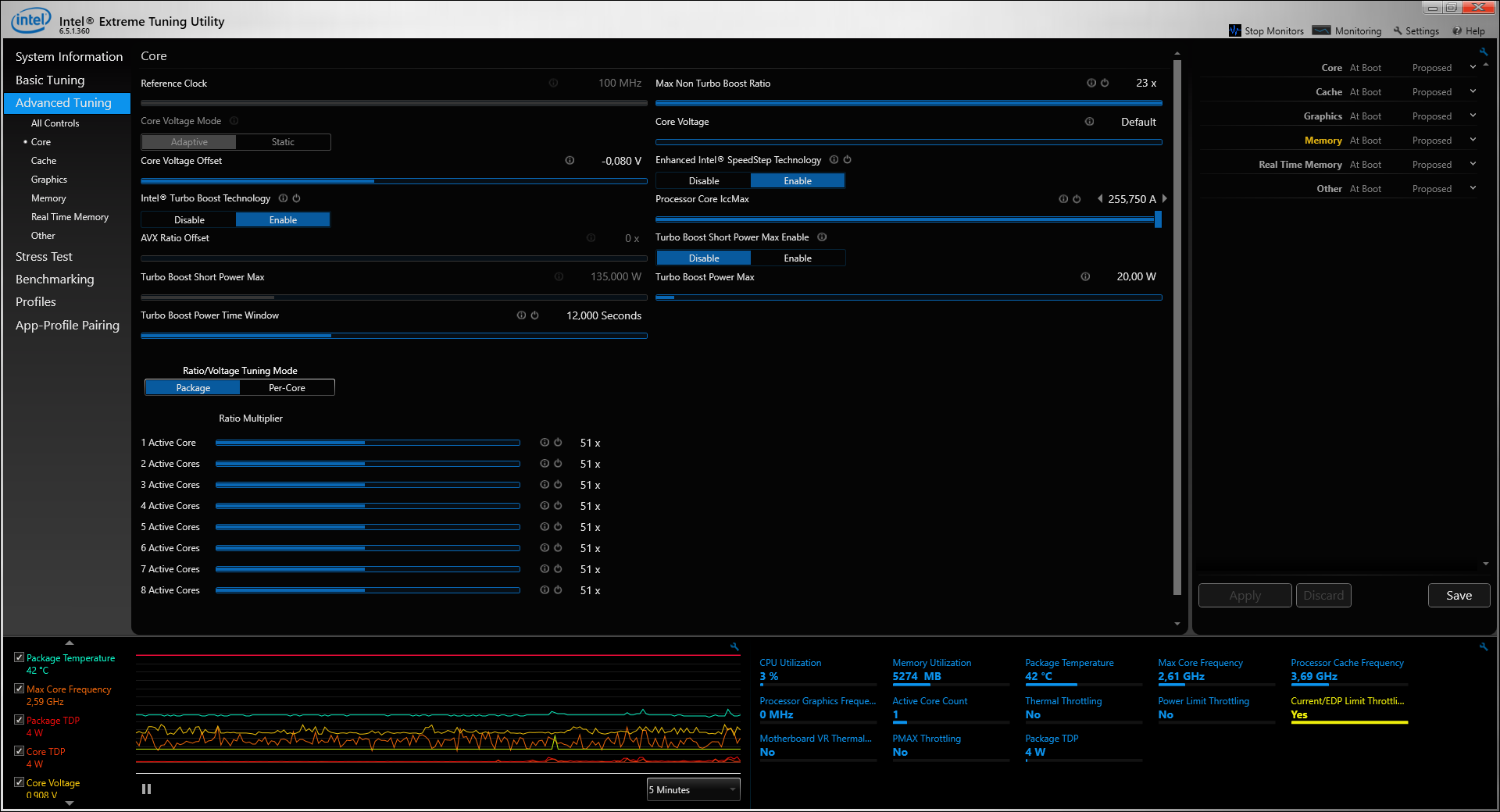Select Real Time Memory in sidebar
1500x812 pixels.
pyautogui.click(x=70, y=217)
